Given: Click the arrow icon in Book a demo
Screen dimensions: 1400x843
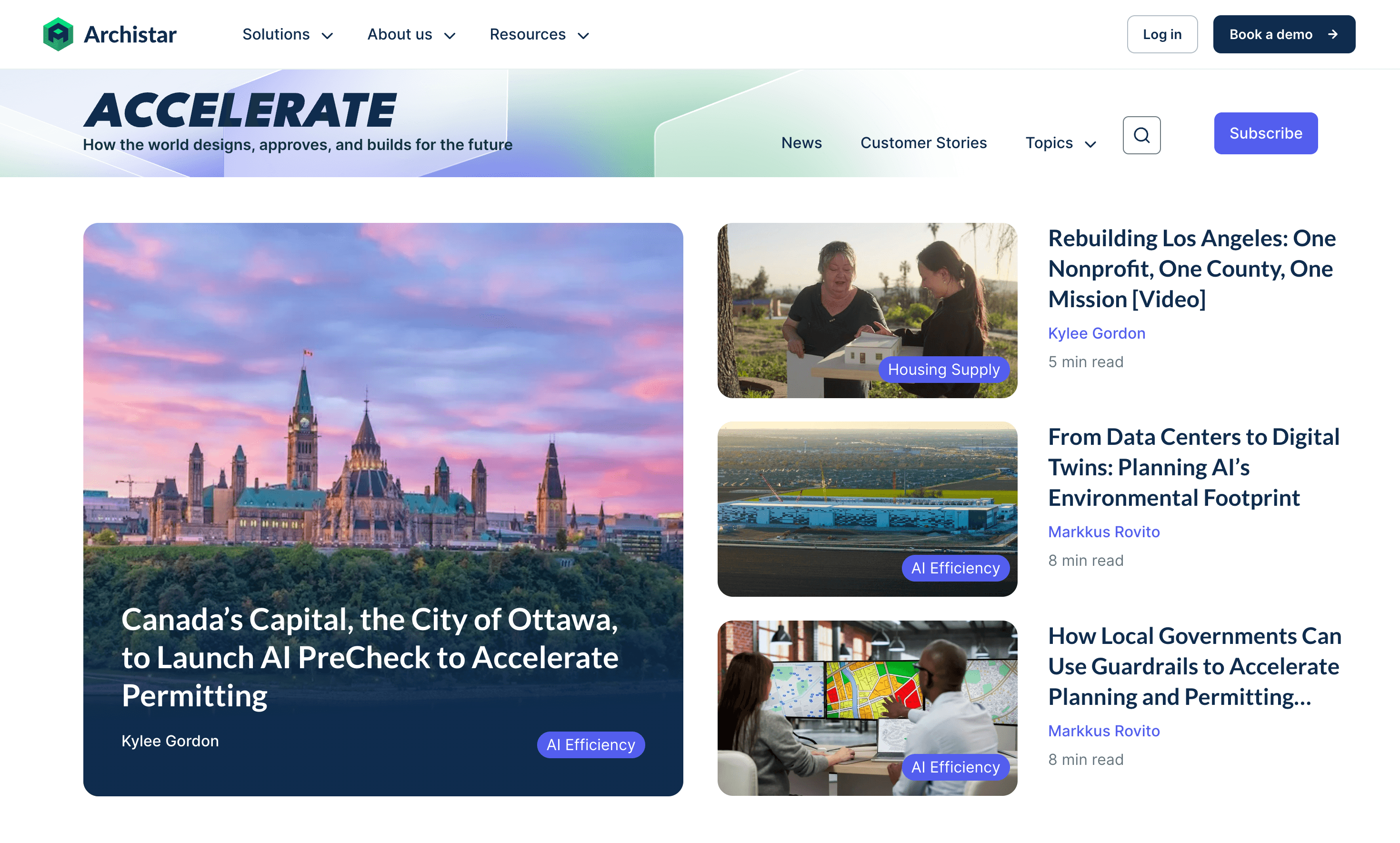Looking at the screenshot, I should point(1332,35).
